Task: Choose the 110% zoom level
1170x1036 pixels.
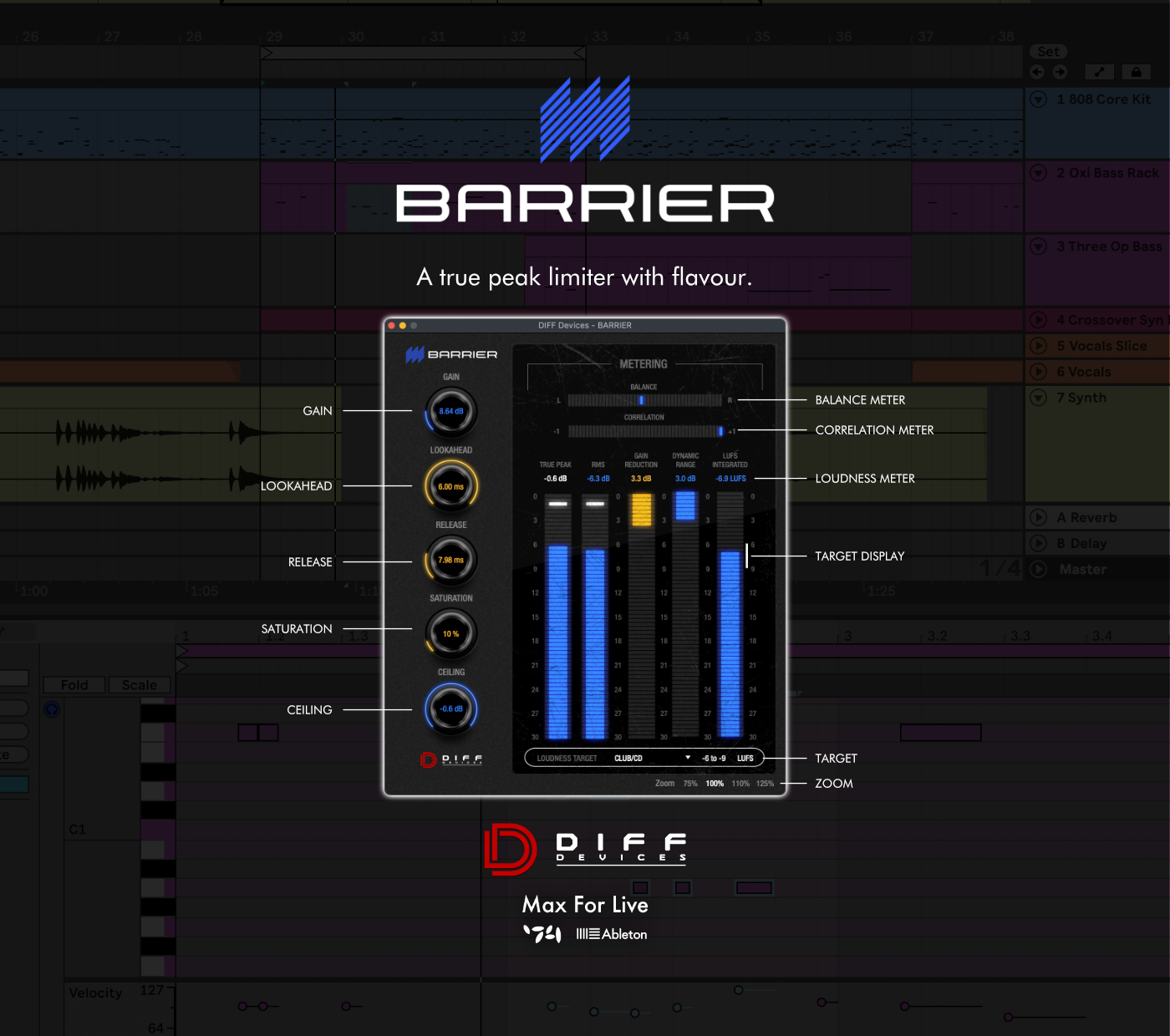Action: tap(740, 784)
